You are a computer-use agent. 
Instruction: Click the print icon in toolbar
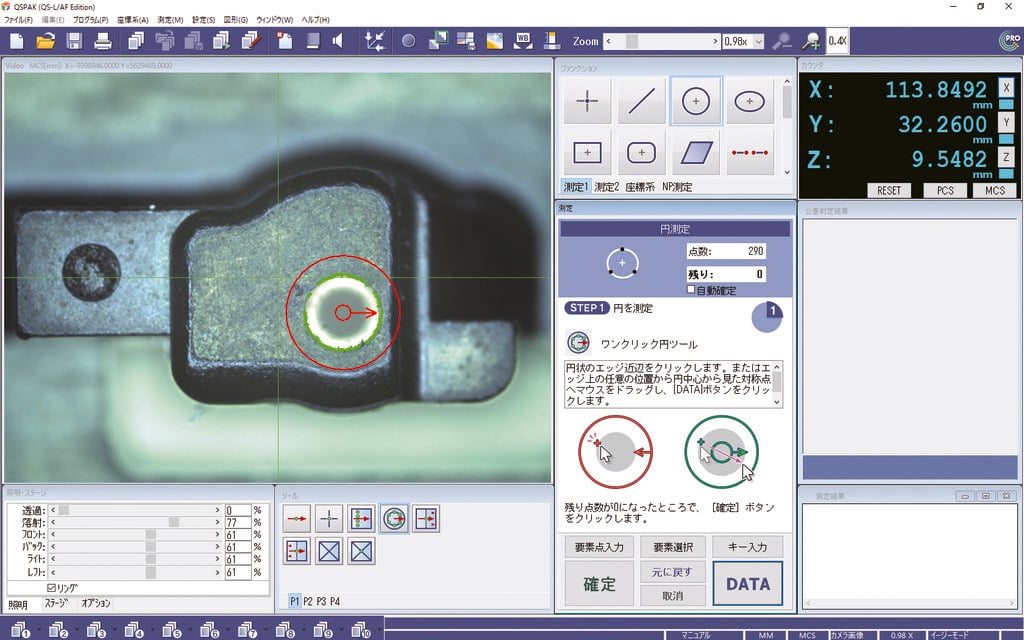[102, 41]
